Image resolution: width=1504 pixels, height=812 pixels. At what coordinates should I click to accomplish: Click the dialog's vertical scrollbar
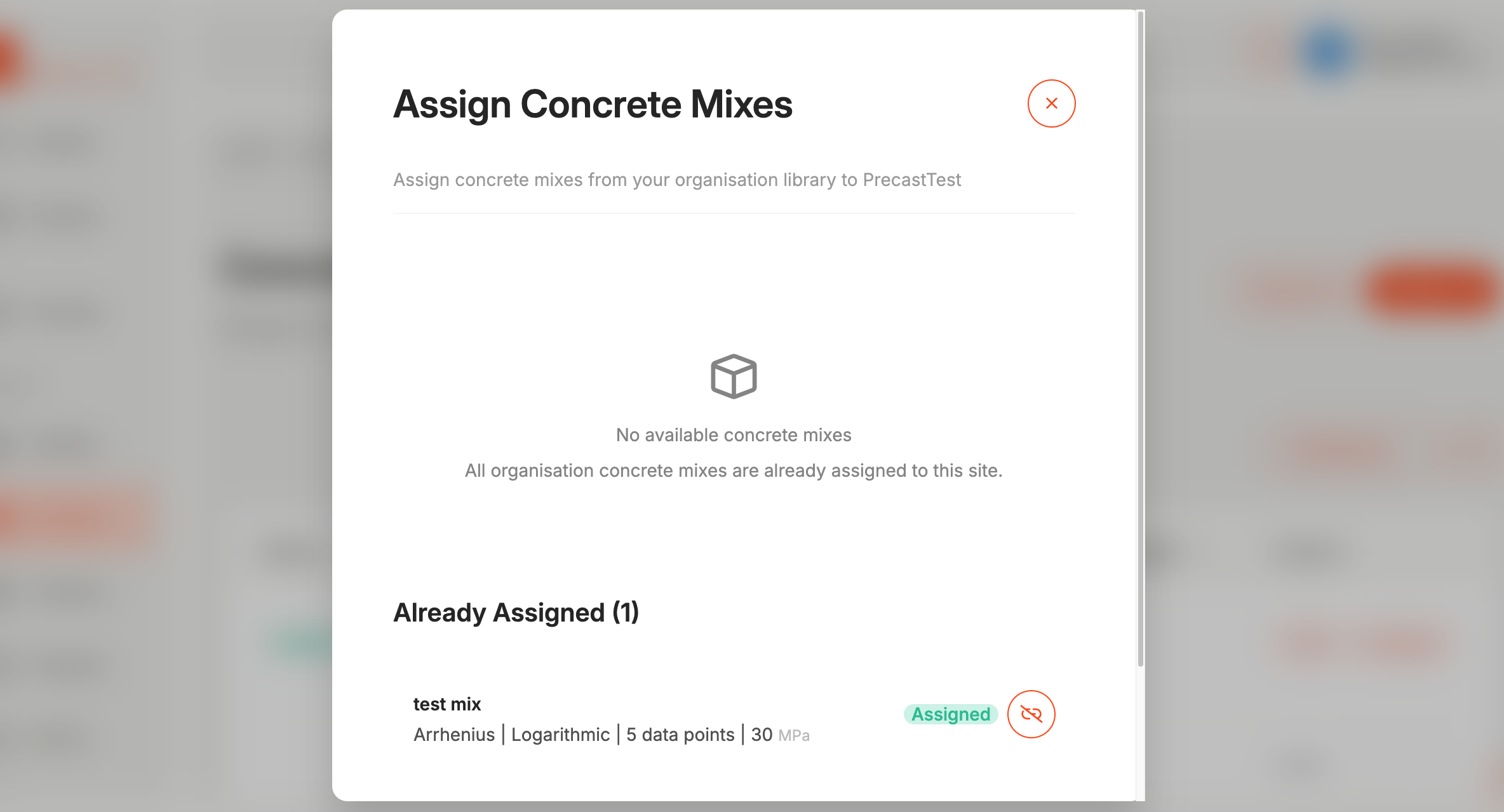1141,336
